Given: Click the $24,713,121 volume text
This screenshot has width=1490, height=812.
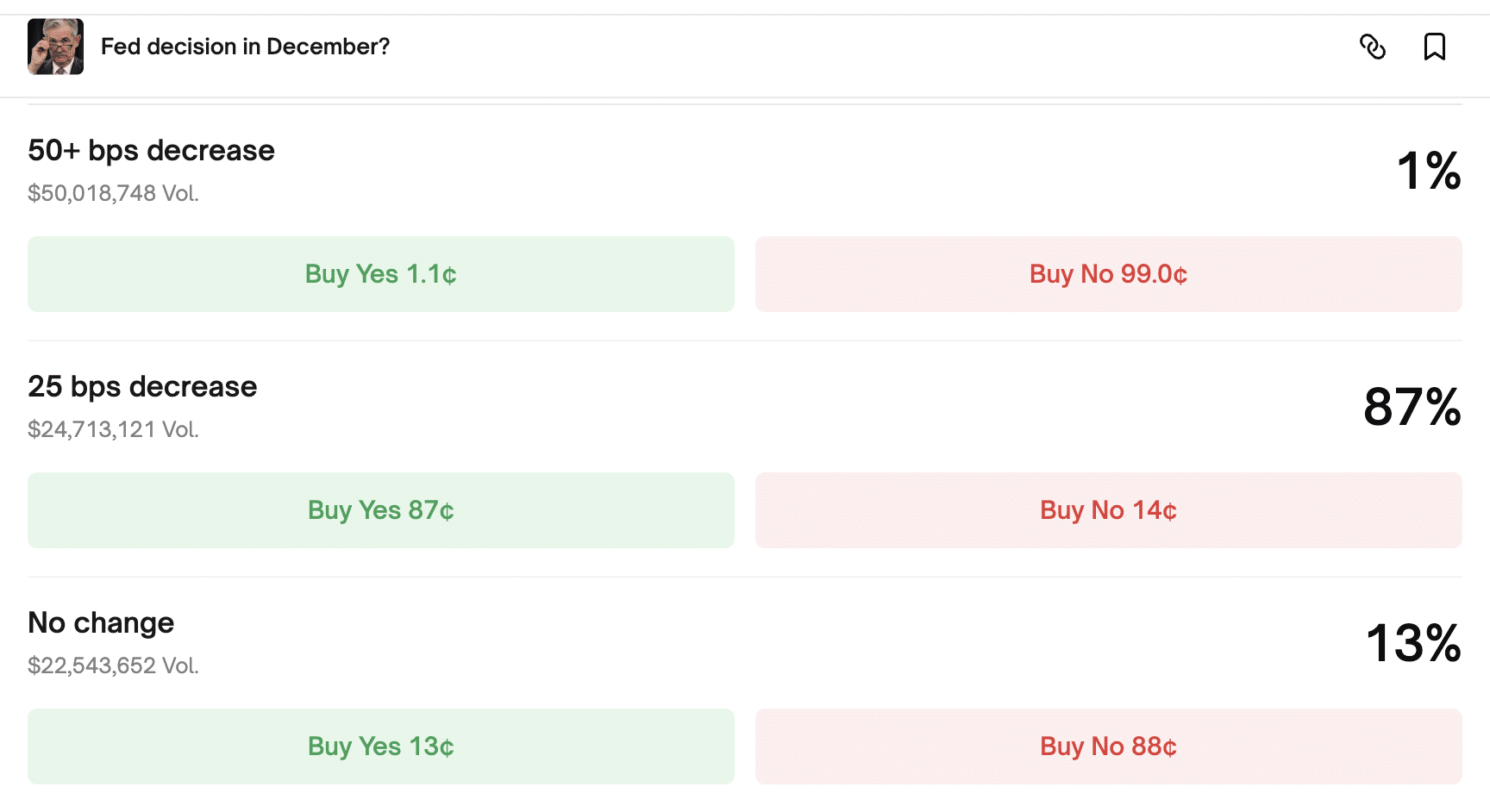Looking at the screenshot, I should [x=113, y=429].
